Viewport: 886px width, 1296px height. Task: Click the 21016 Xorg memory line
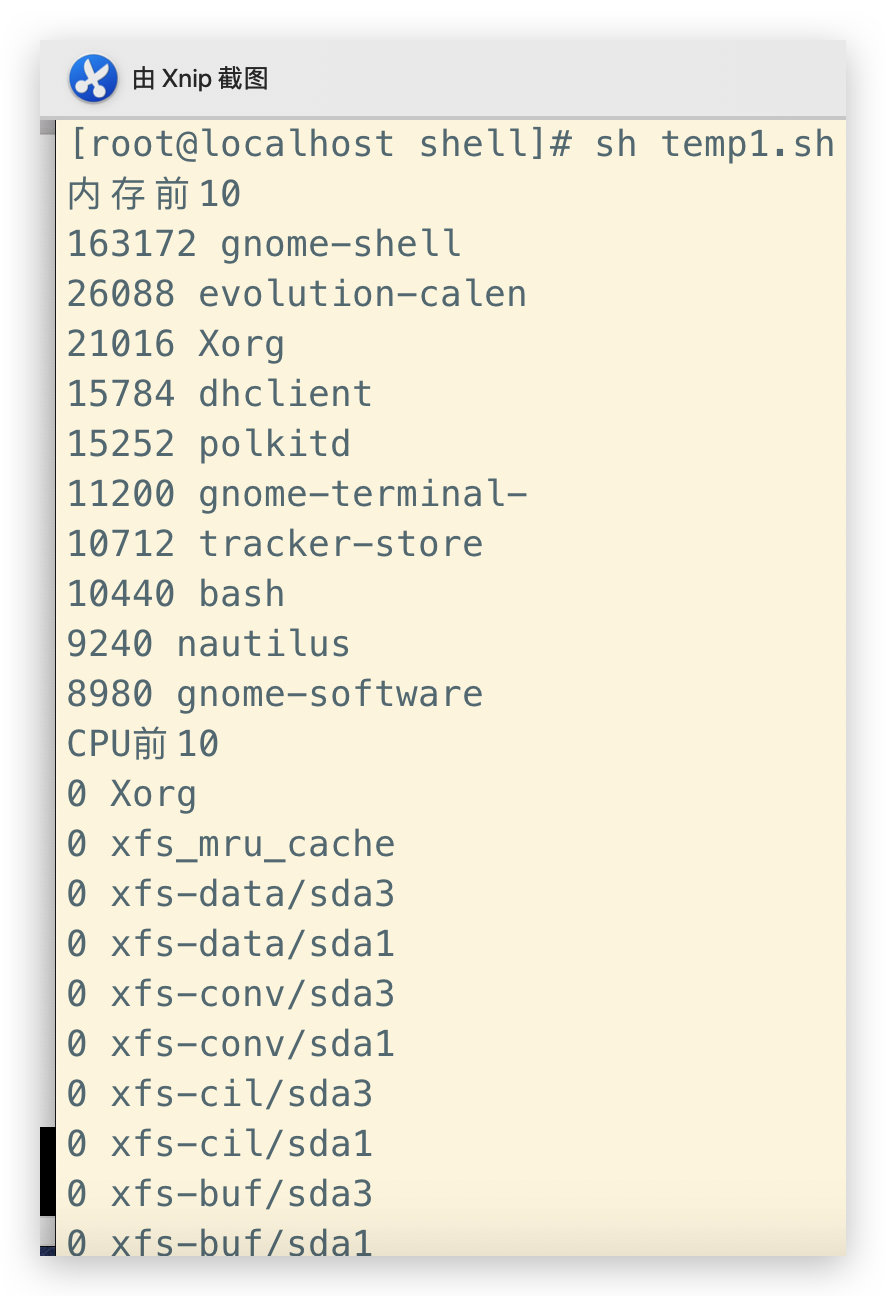point(176,344)
